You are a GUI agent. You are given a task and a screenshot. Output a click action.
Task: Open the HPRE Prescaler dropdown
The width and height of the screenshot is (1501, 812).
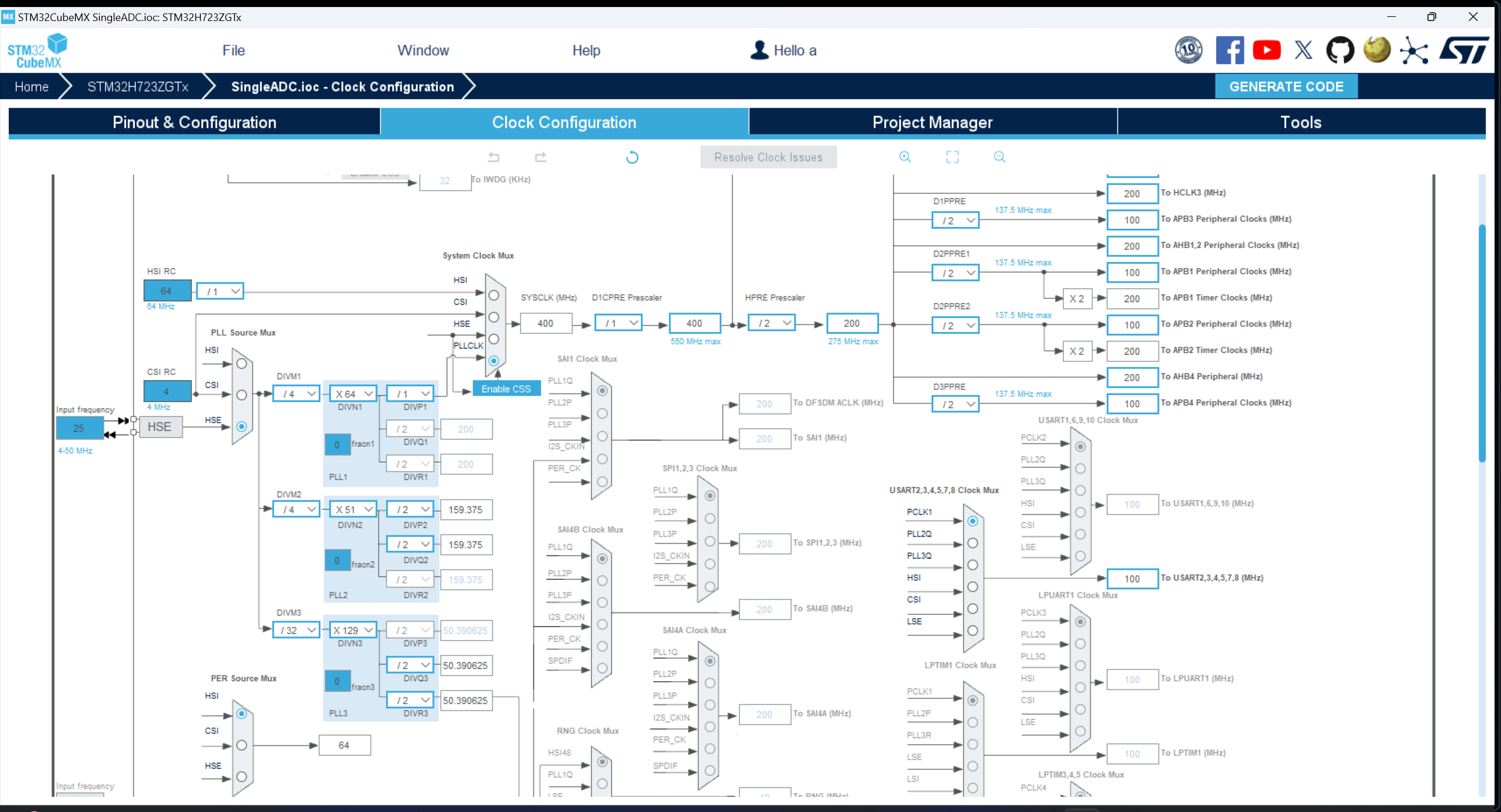(773, 323)
